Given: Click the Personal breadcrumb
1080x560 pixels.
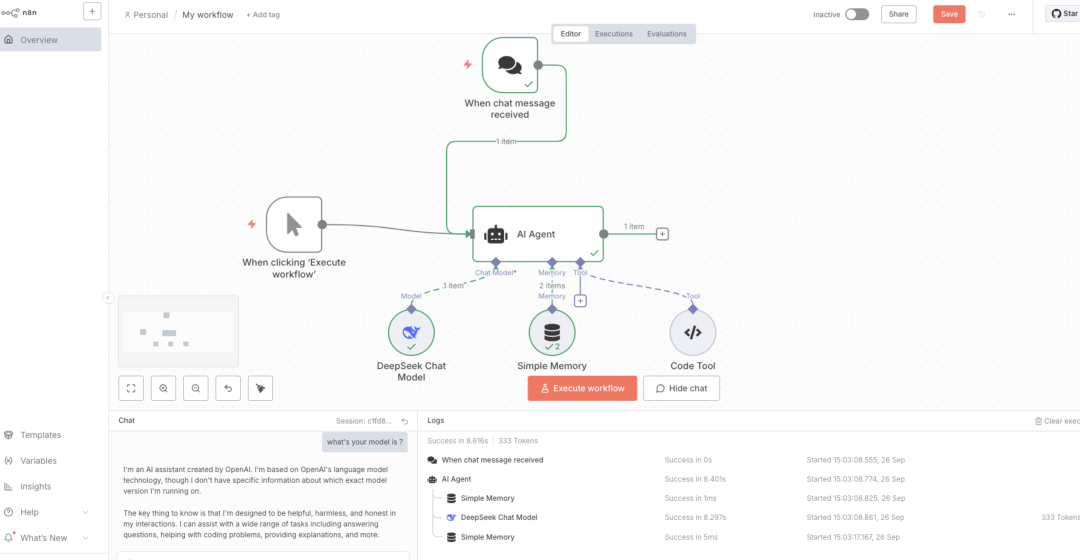Looking at the screenshot, I should click(145, 14).
